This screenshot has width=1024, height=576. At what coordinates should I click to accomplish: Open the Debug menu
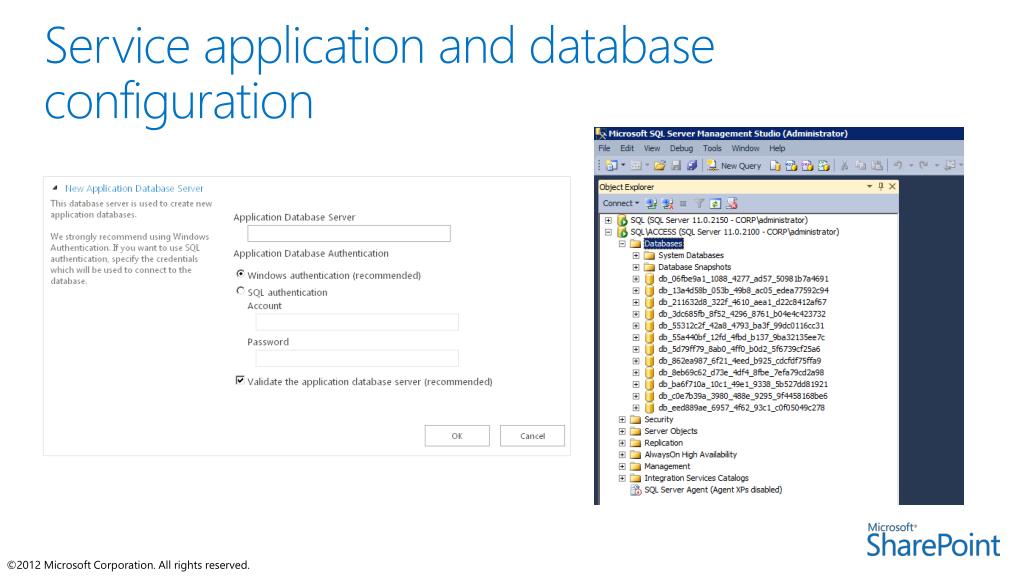pos(681,148)
